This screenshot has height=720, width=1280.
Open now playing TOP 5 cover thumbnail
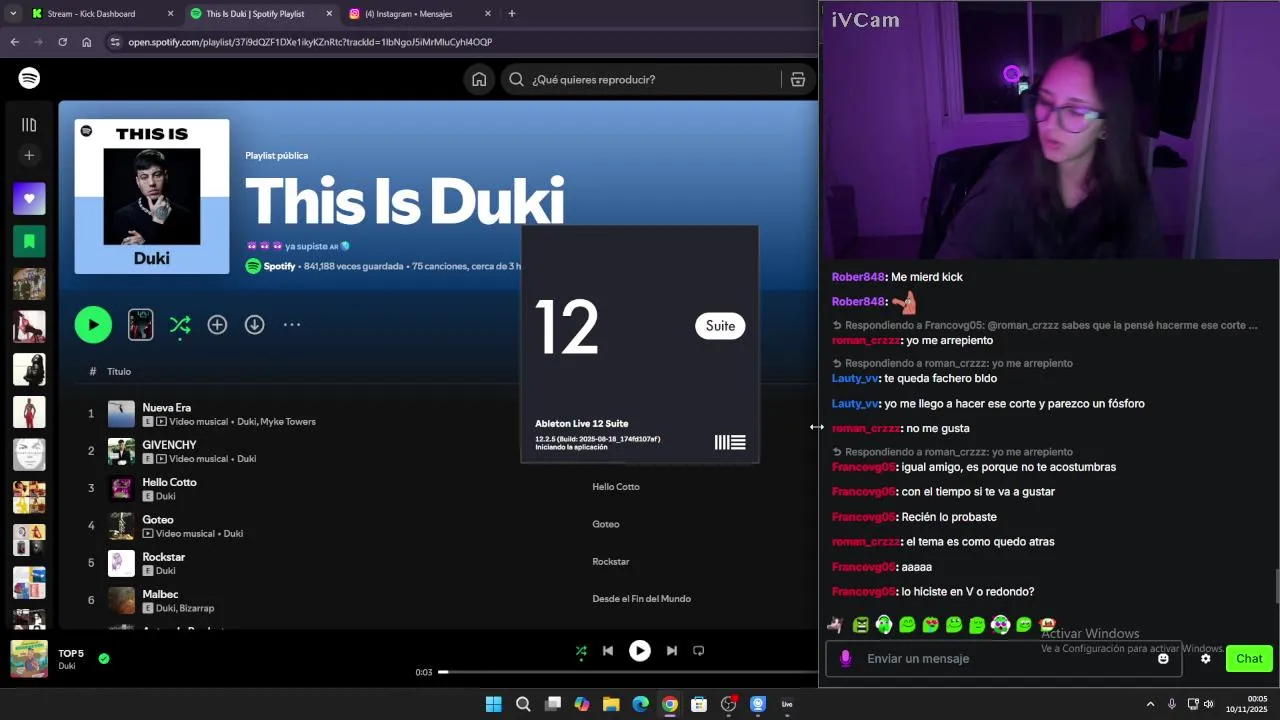[29, 659]
